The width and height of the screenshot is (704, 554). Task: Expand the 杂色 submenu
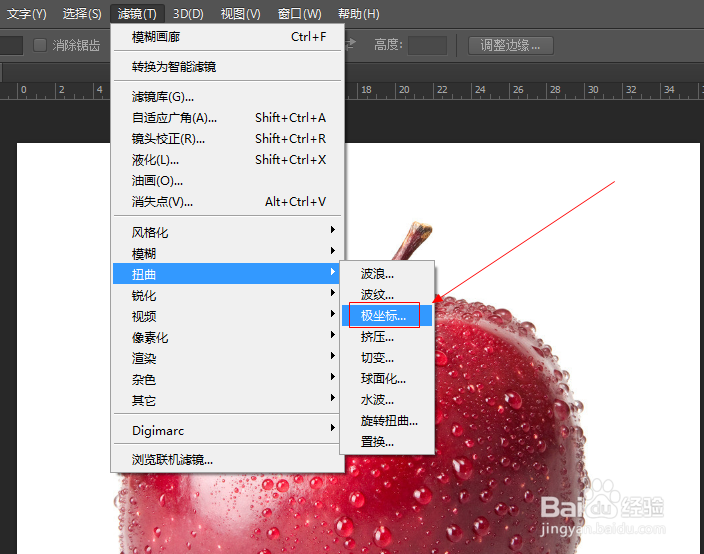pos(227,379)
